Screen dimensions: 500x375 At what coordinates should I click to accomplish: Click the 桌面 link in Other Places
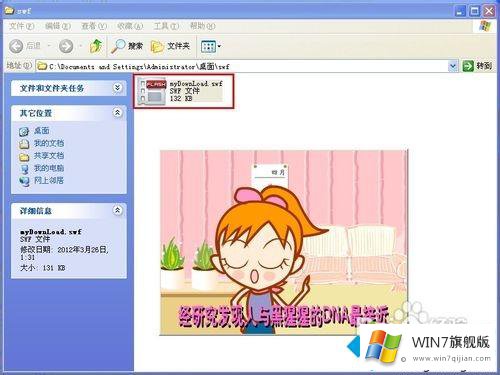(42, 131)
